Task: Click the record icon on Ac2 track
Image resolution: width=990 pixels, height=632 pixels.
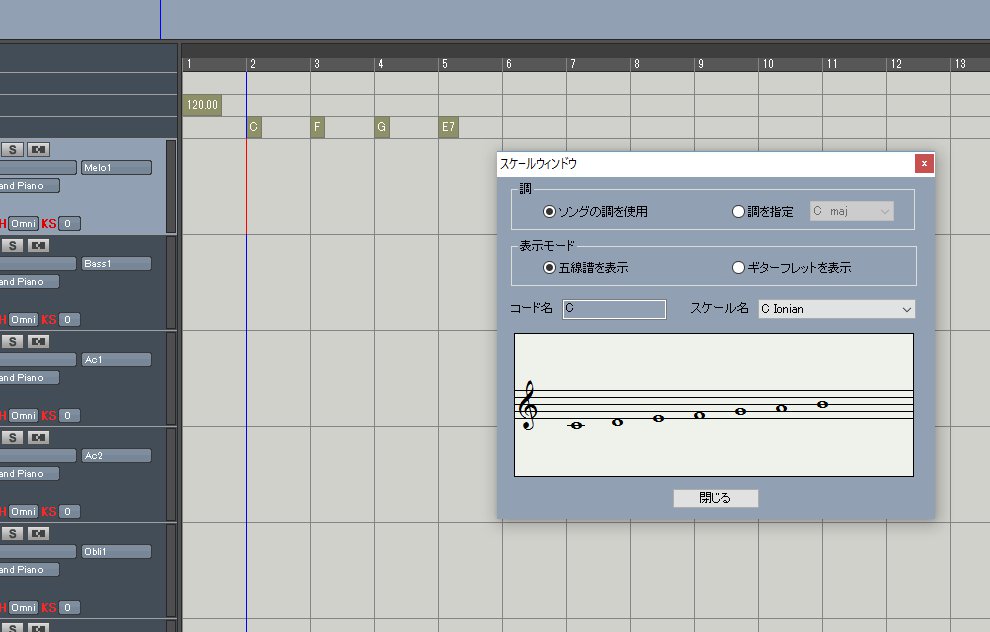Action: click(39, 438)
